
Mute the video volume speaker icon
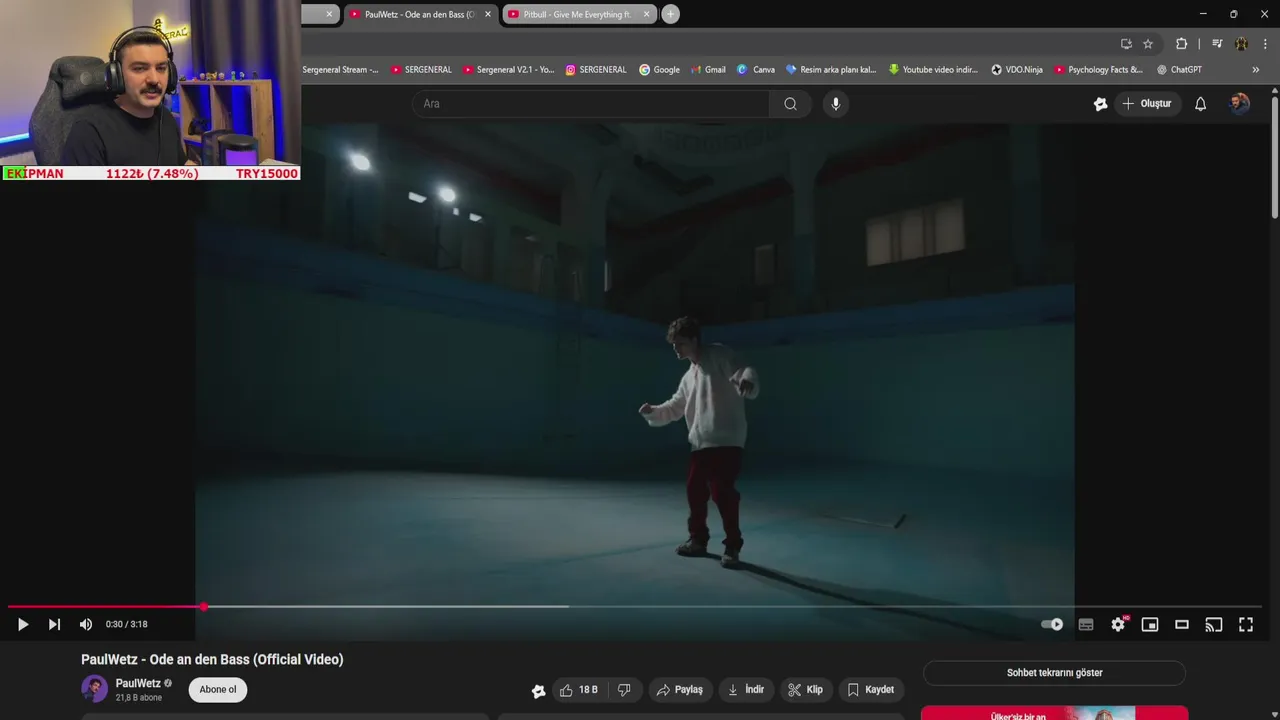coord(86,624)
